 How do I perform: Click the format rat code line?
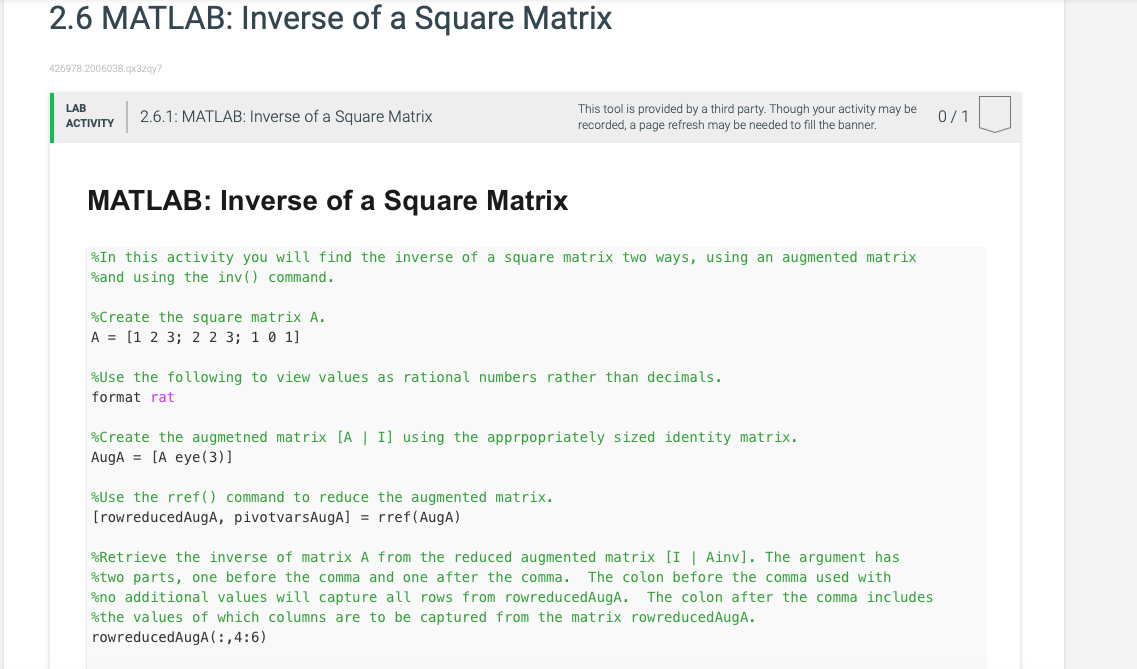click(x=133, y=397)
